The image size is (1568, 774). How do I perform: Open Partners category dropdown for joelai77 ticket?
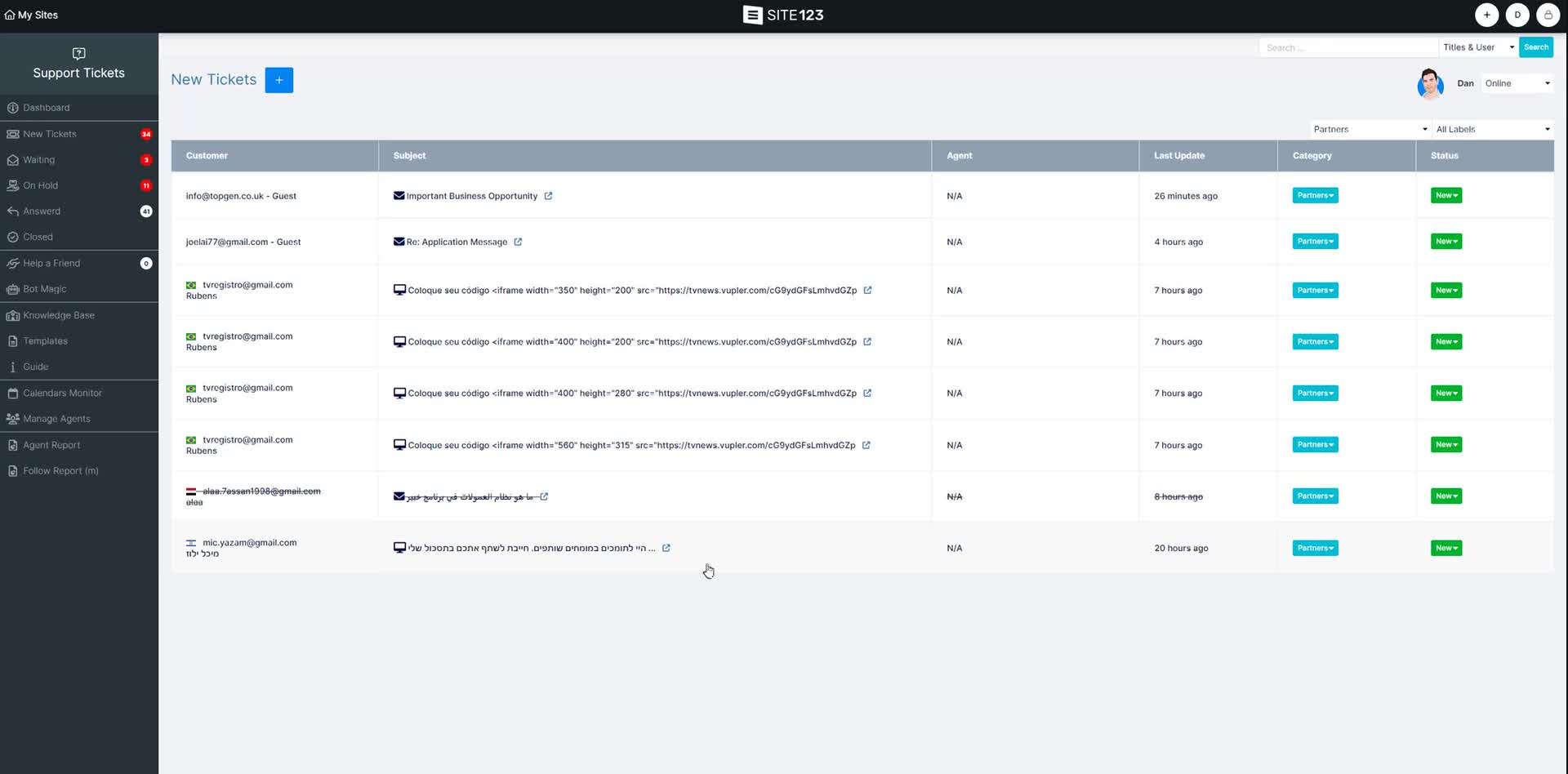[1315, 242]
